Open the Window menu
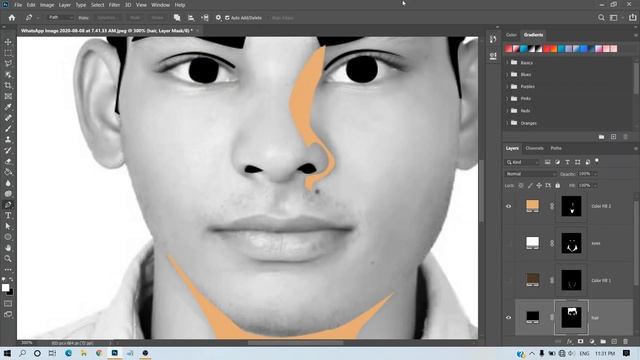 pyautogui.click(x=160, y=5)
